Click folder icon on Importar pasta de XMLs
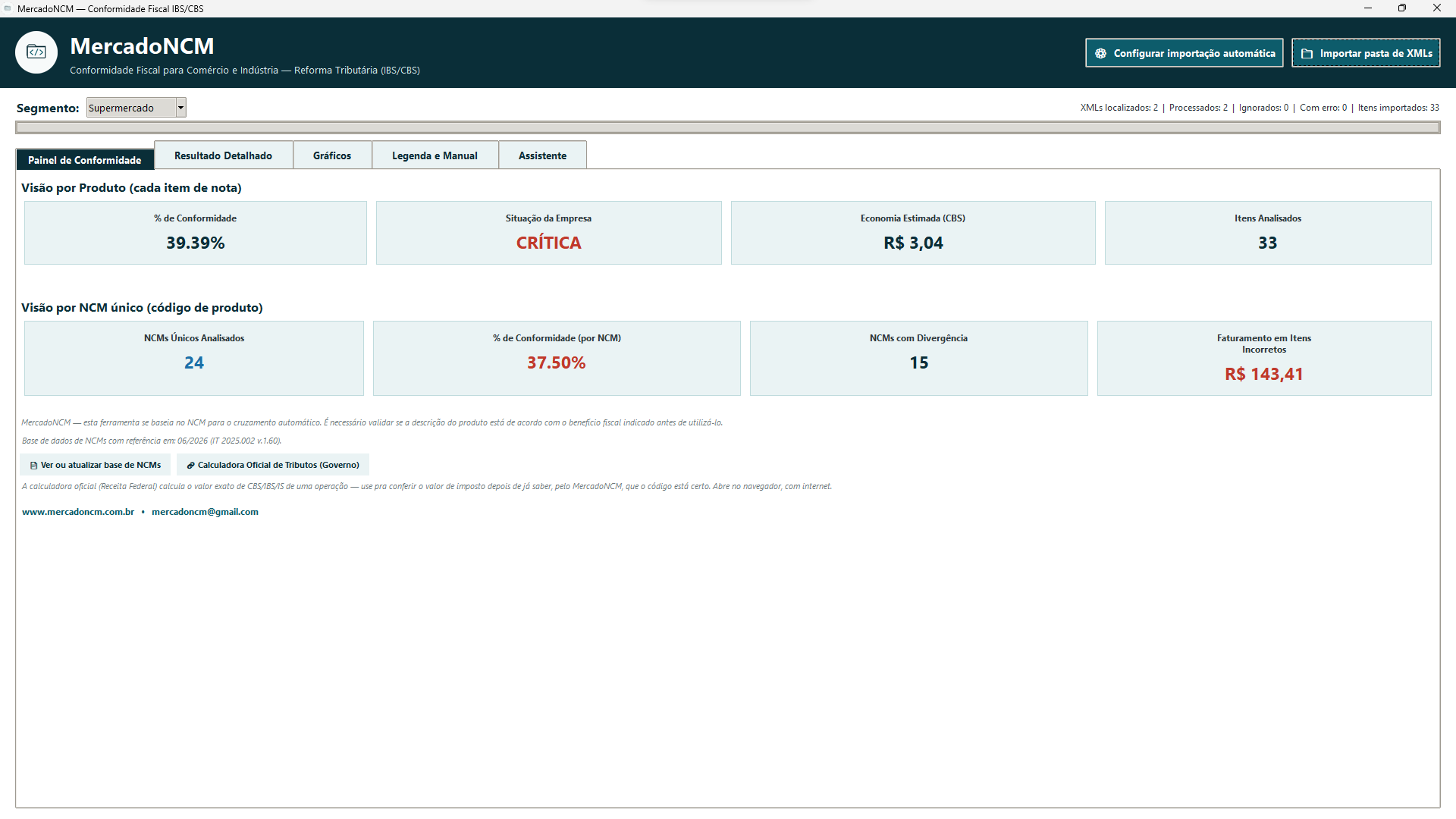This screenshot has width=1456, height=819. pyautogui.click(x=1307, y=53)
